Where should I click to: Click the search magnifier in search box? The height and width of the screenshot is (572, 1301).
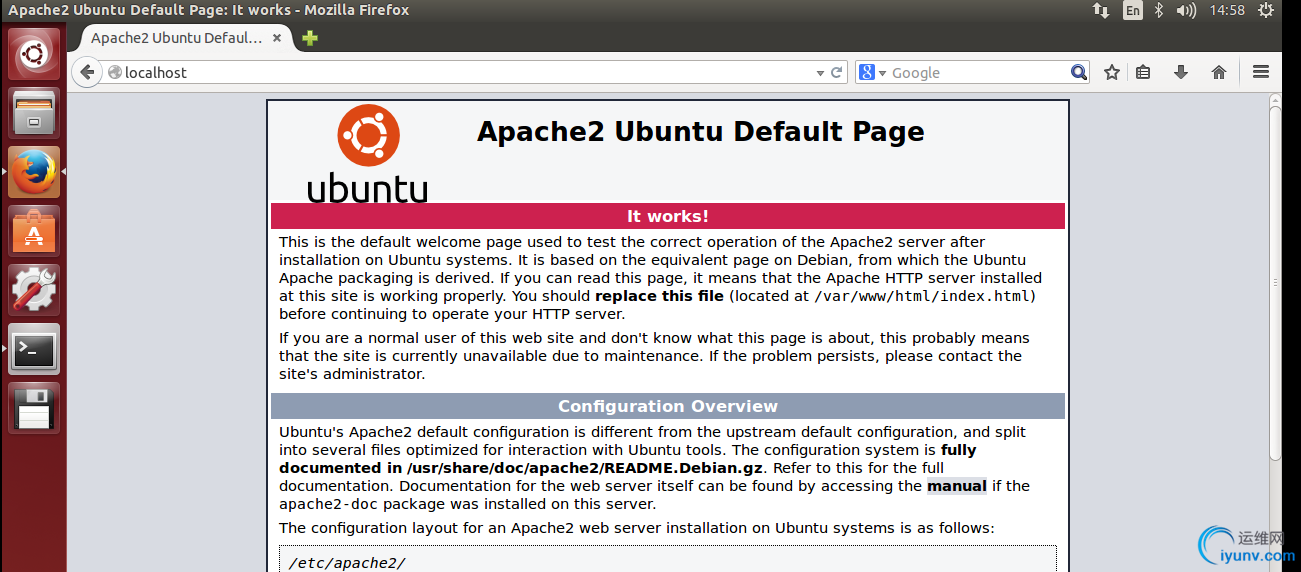(x=1078, y=72)
